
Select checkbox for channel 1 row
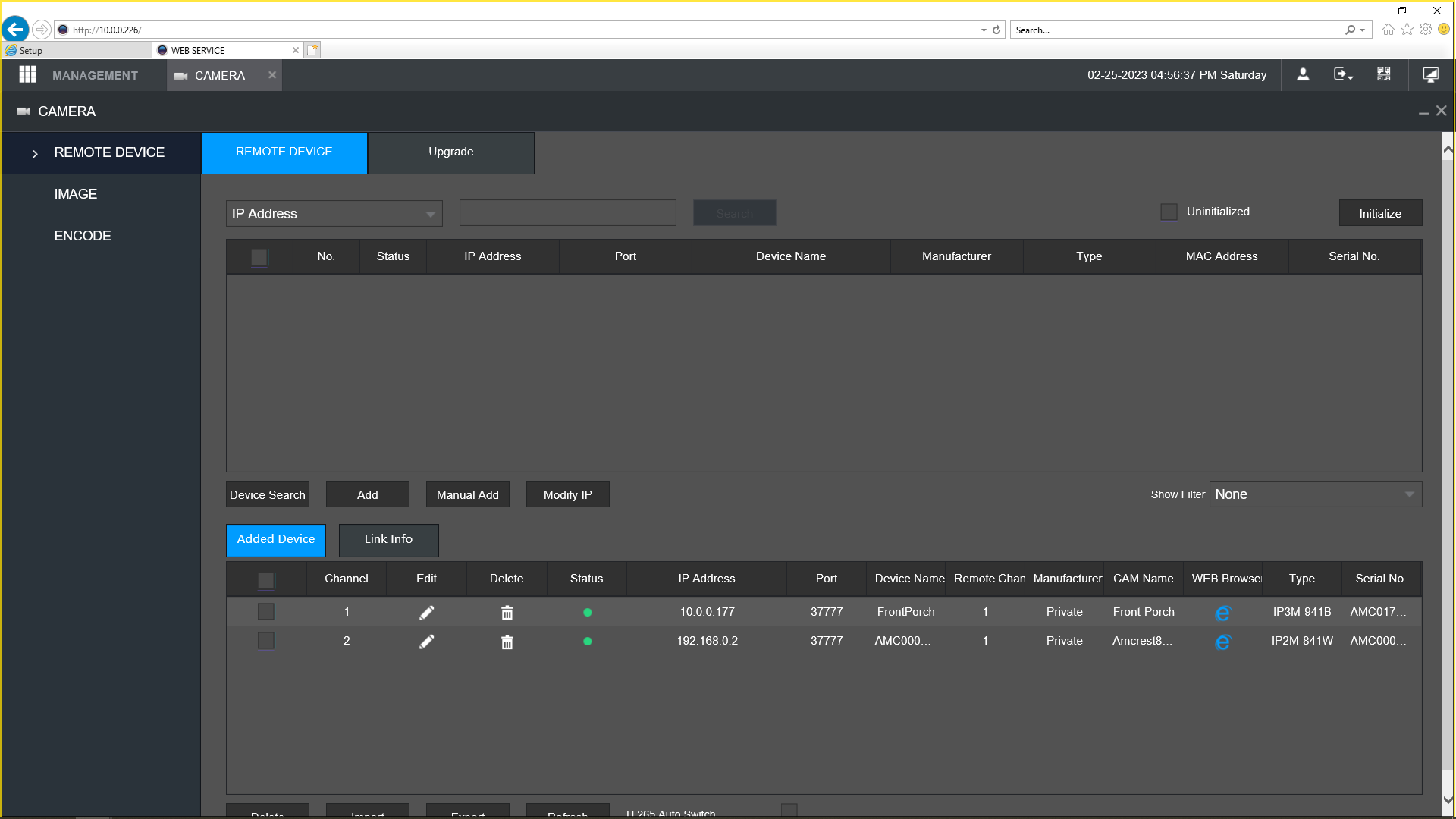point(265,611)
